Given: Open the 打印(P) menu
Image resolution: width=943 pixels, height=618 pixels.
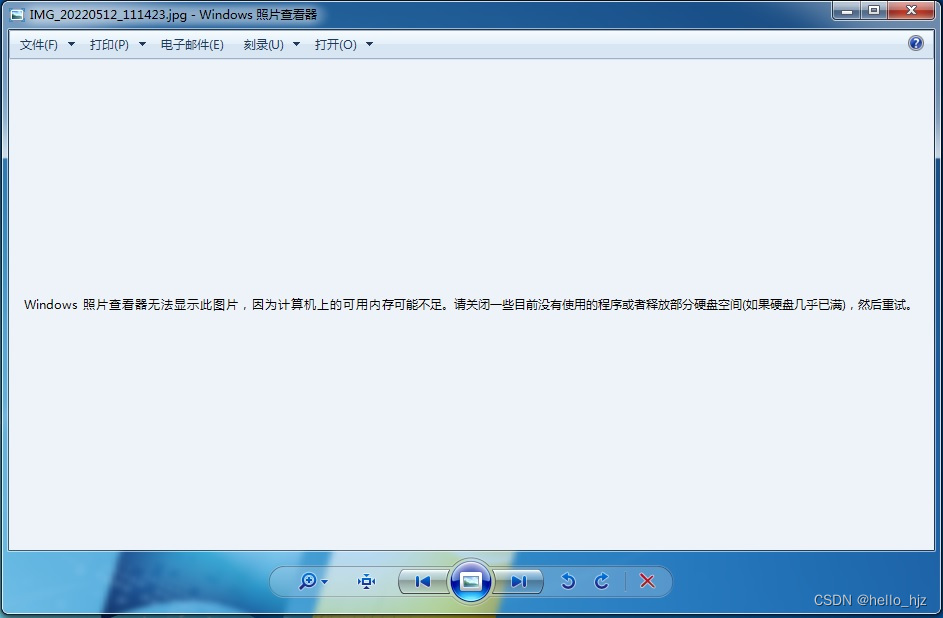Looking at the screenshot, I should (x=109, y=44).
